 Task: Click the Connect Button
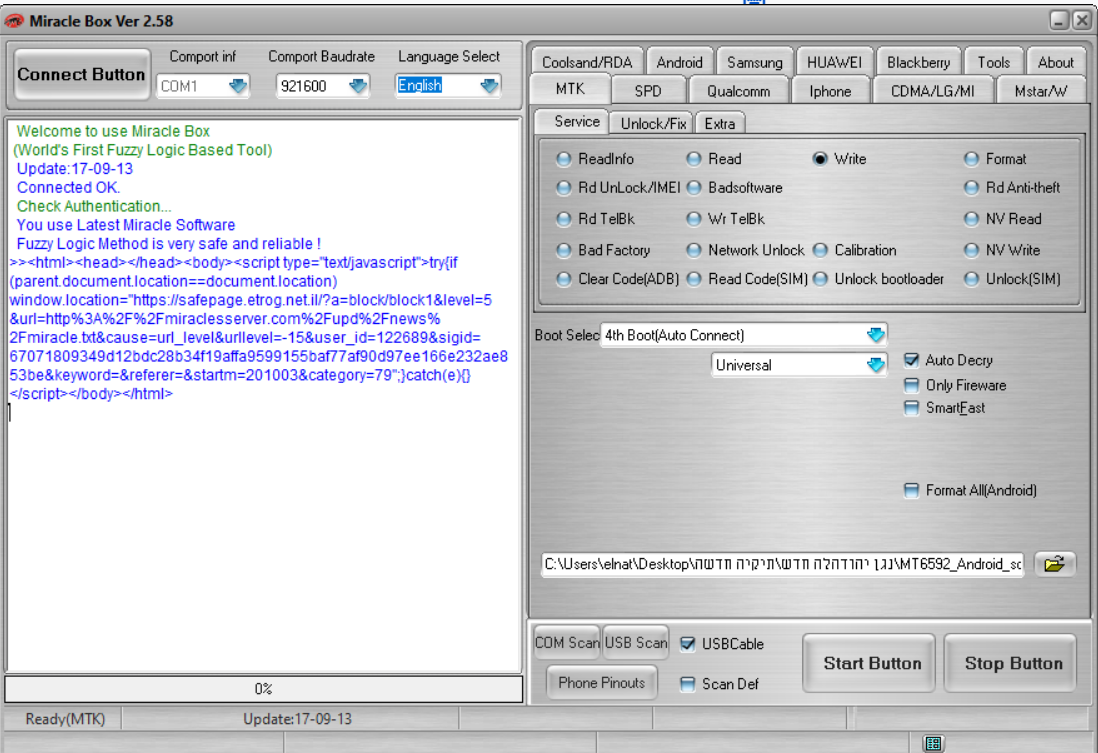(81, 74)
